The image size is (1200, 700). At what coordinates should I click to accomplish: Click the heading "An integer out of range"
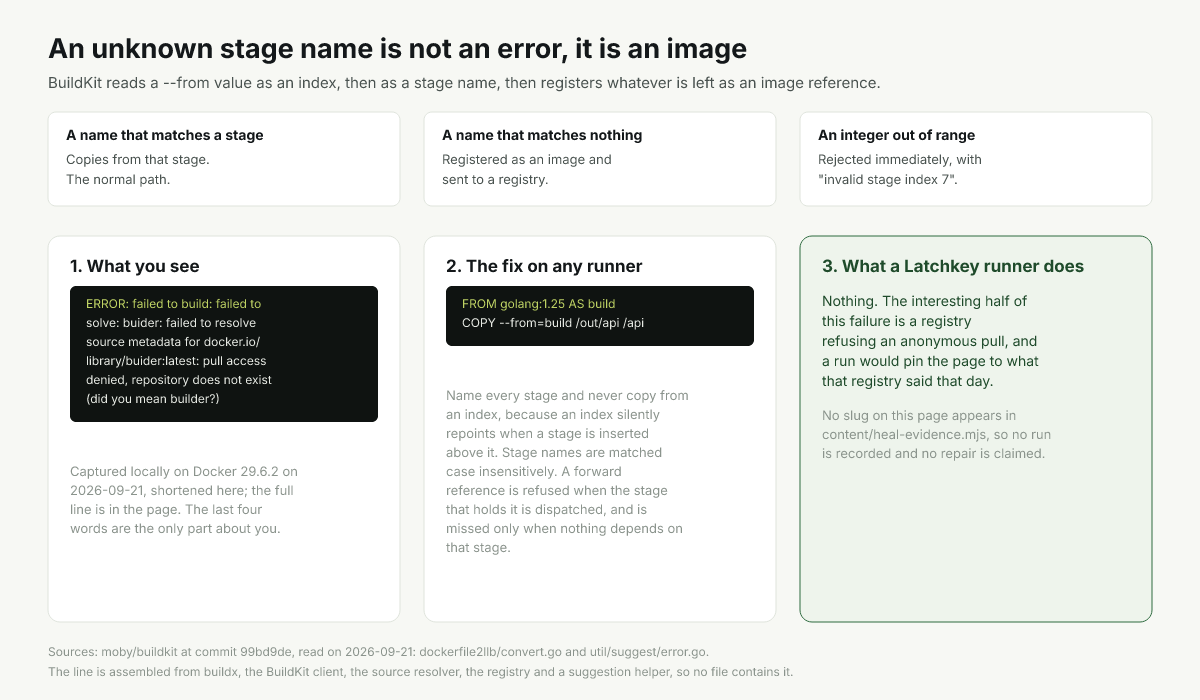896,135
